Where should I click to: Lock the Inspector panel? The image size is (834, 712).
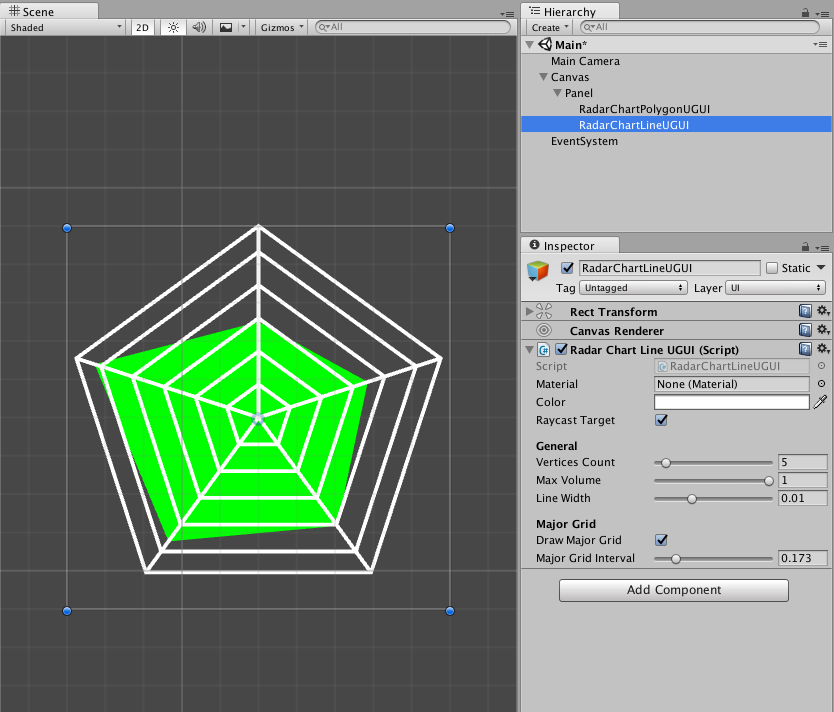(805, 247)
